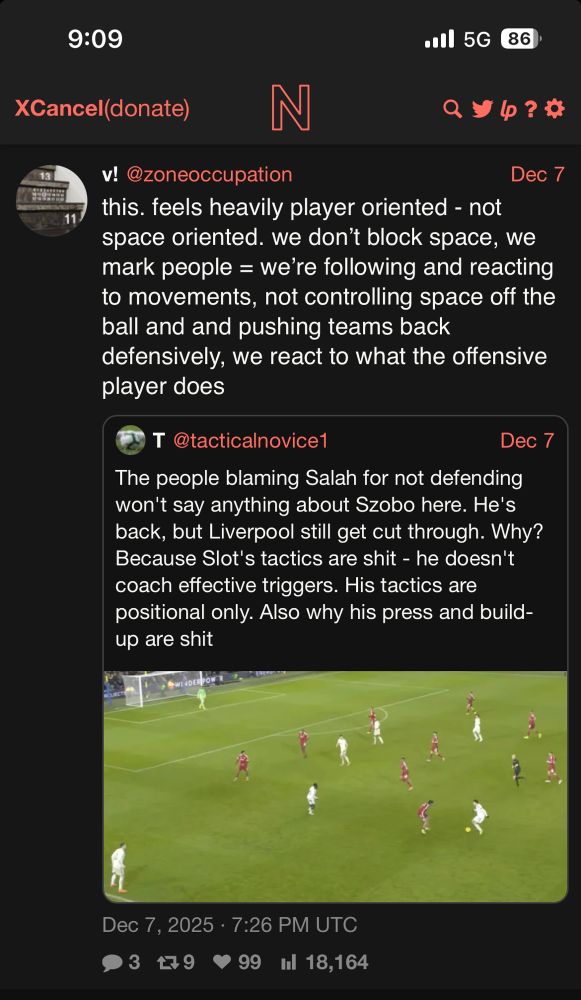The width and height of the screenshot is (581, 1000).
Task: Open the Liberapay lp icon
Action: tap(508, 110)
